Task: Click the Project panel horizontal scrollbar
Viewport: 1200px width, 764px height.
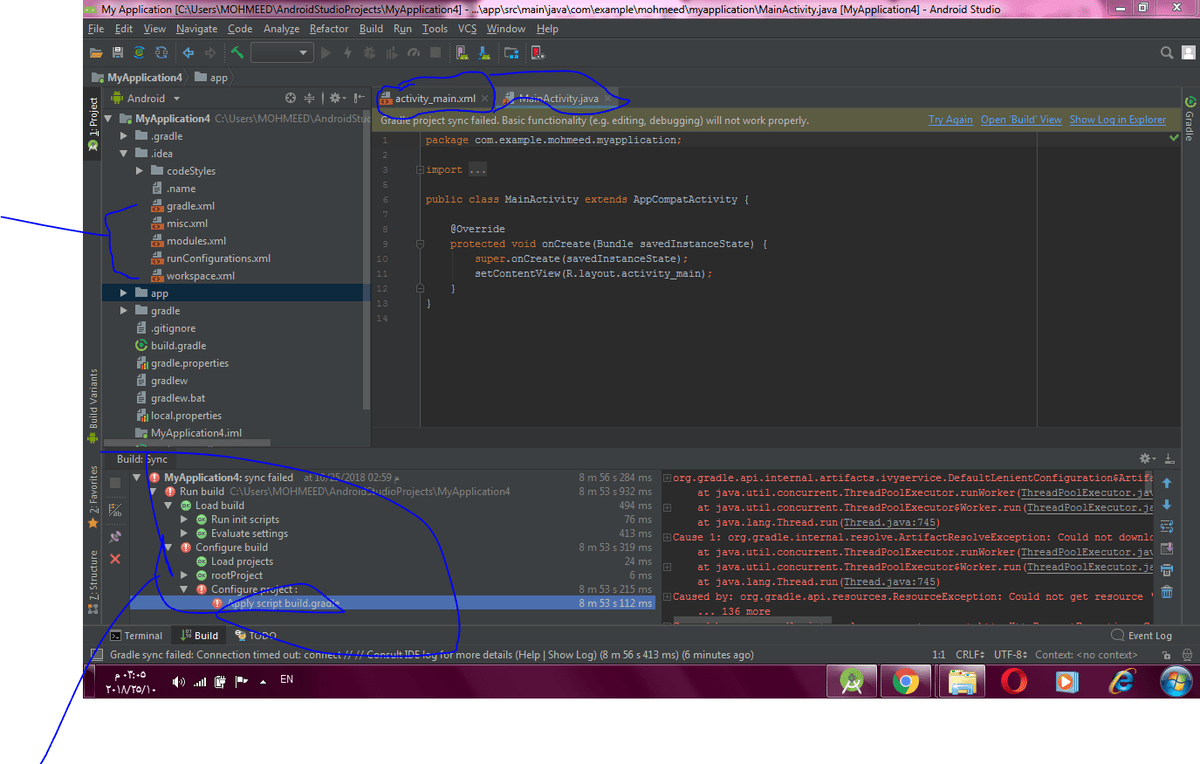Action: click(x=185, y=443)
